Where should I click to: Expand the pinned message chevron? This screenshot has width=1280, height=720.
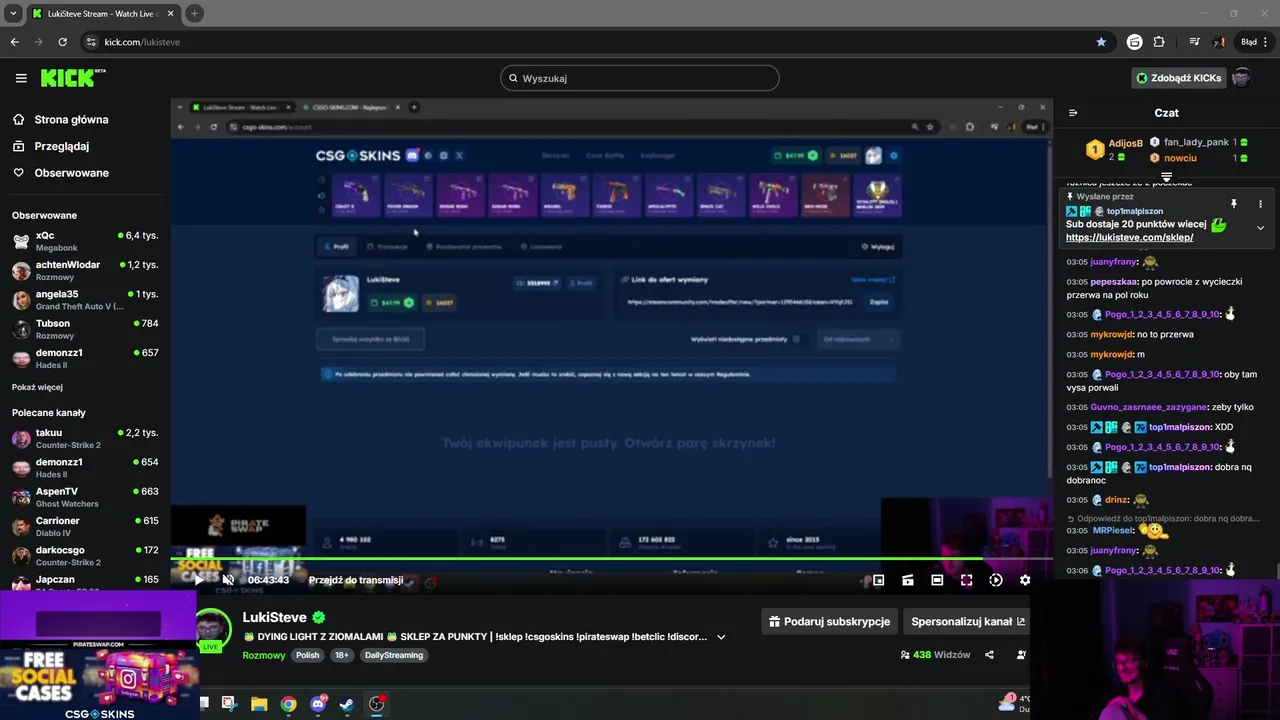pos(1260,228)
